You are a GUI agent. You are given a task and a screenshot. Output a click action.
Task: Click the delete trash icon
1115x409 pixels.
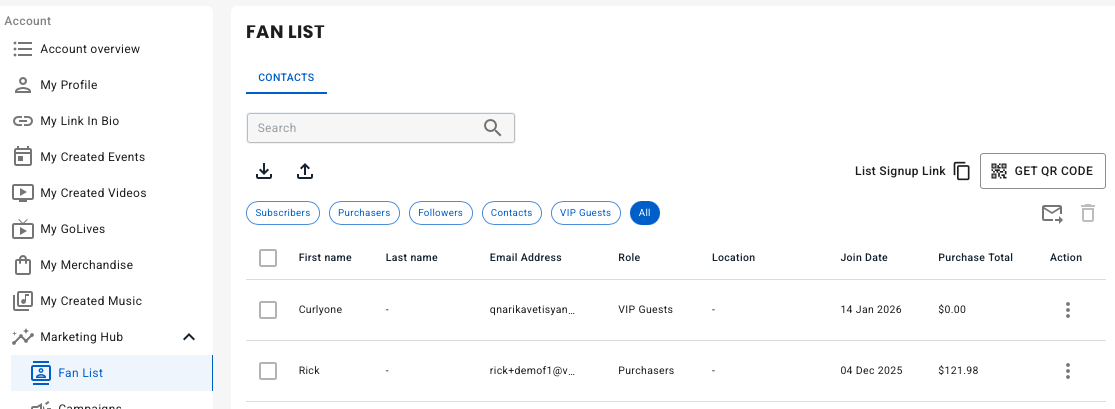coord(1088,213)
